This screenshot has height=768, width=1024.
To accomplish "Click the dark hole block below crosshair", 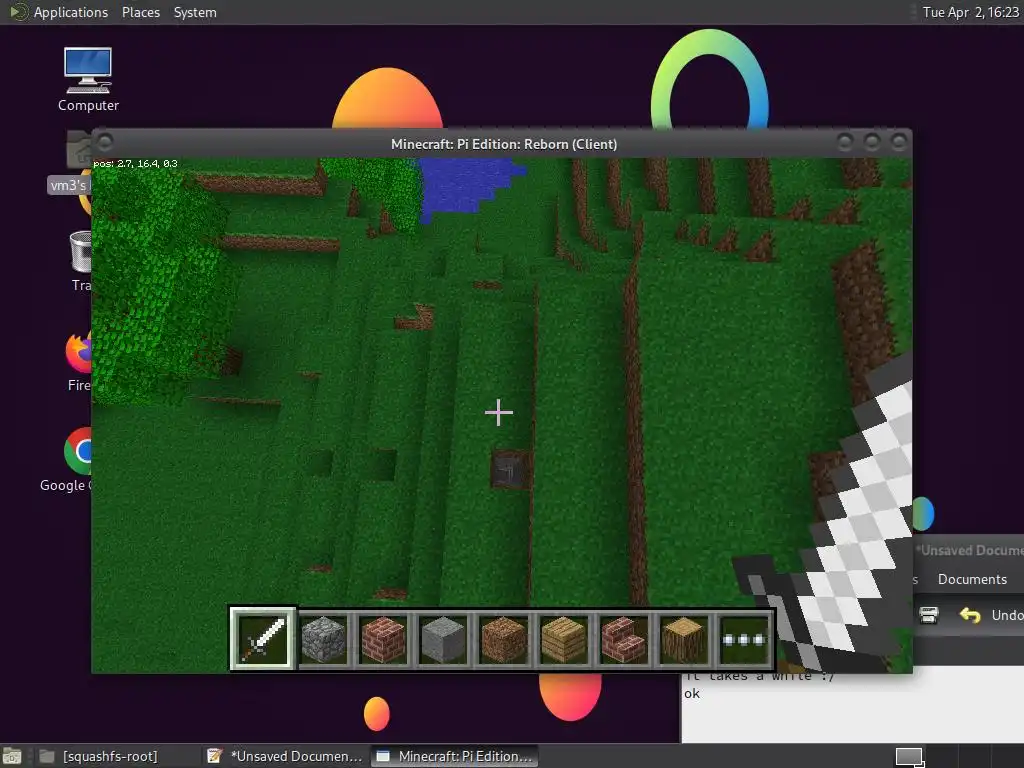I will [x=509, y=469].
